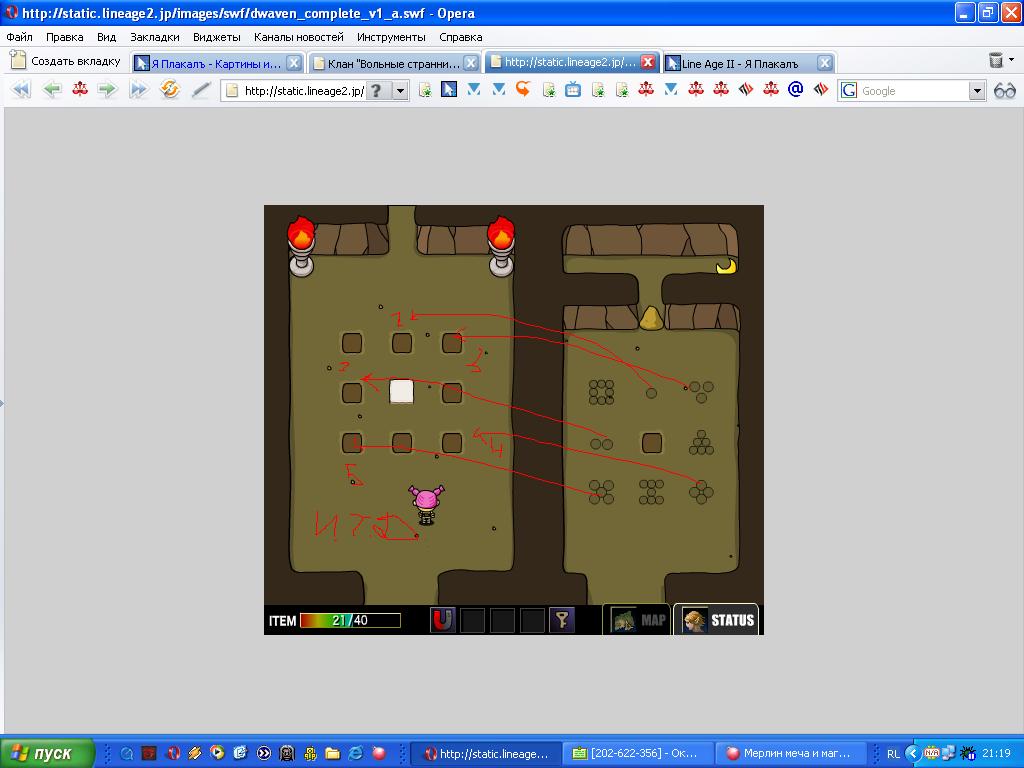
Task: Click the Forward green arrow button
Action: 107,89
